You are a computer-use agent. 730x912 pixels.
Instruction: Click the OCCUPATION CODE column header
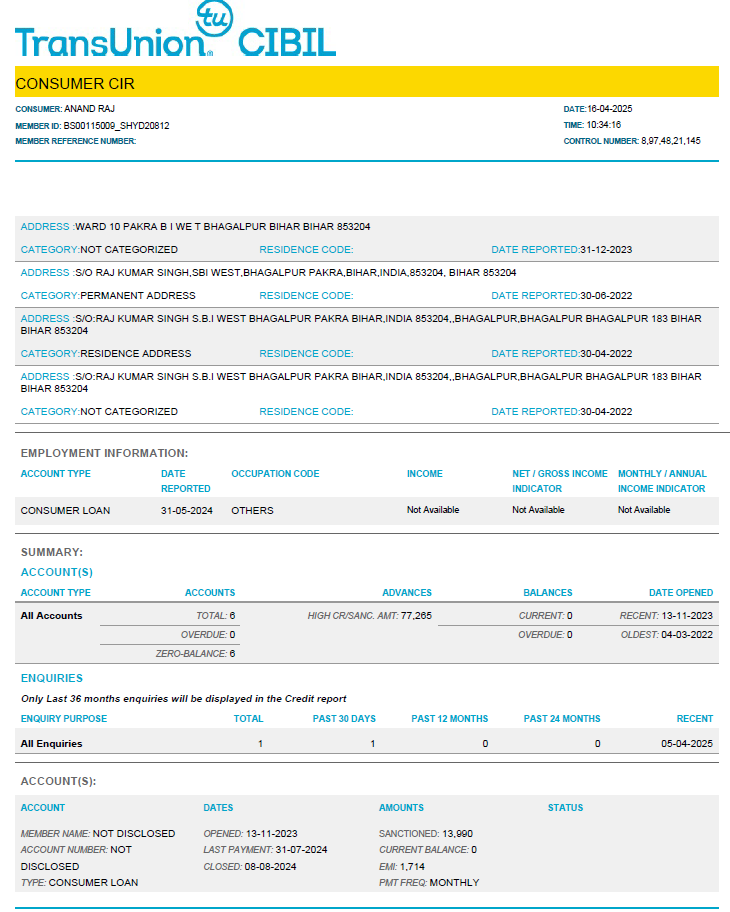point(275,474)
